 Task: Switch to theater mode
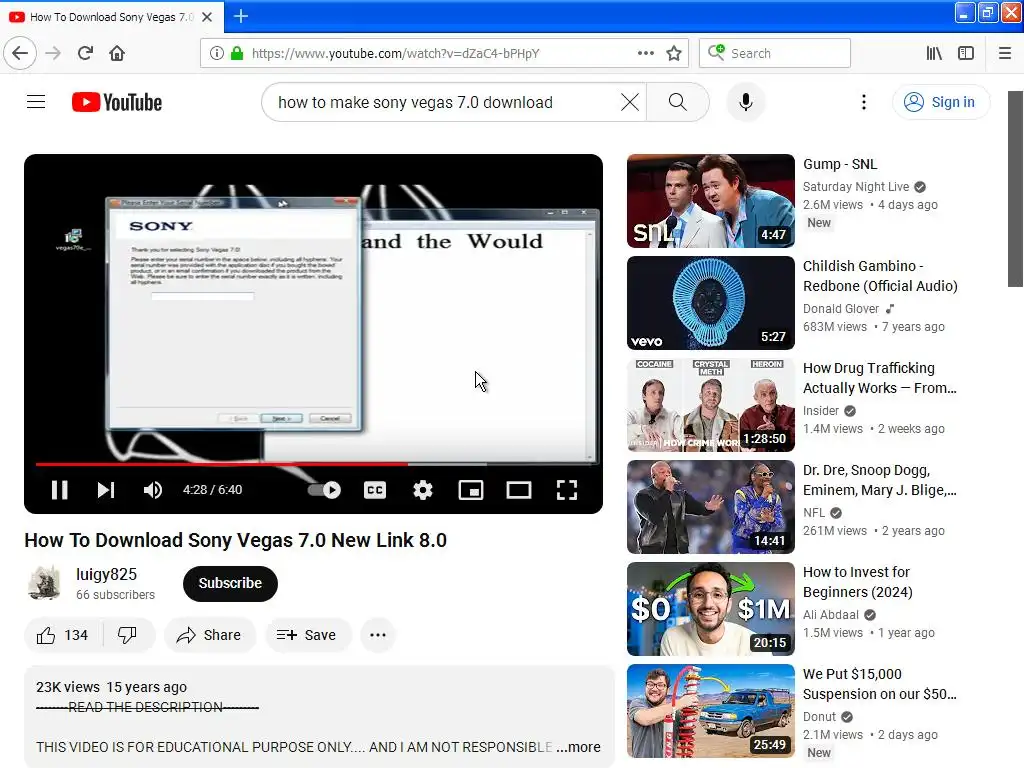tap(519, 490)
